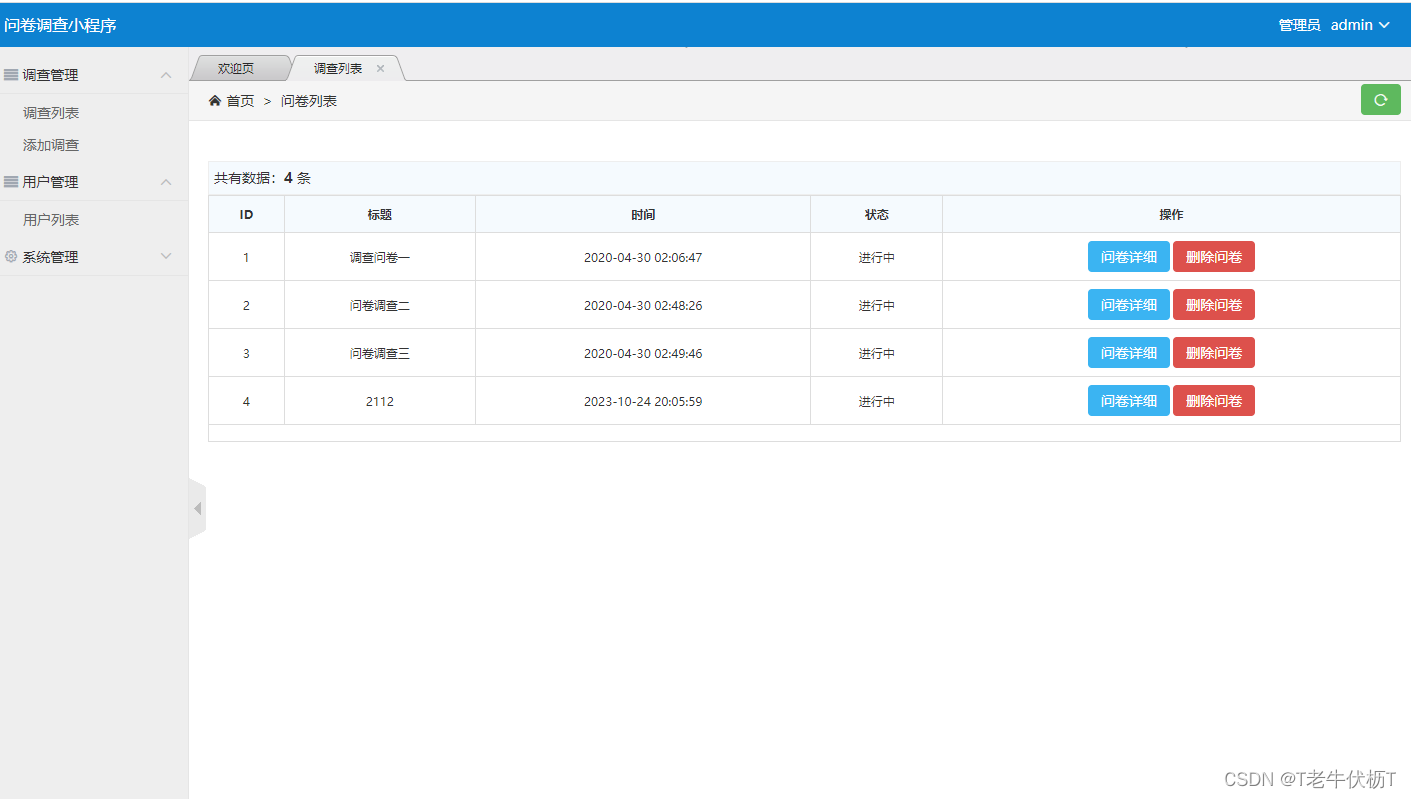1411x799 pixels.
Task: Click 删除问卷 for row 2112
Action: (1214, 401)
